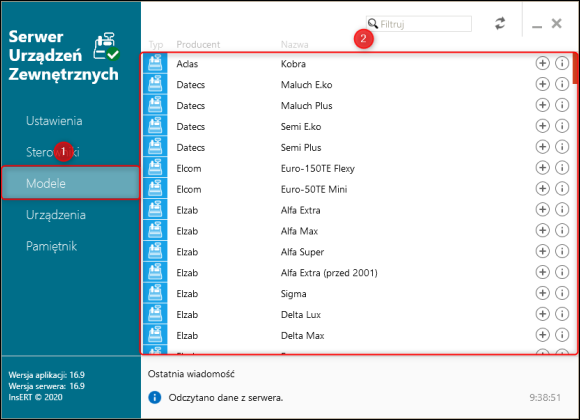The image size is (580, 420).
Task: Show info for Semi E.ko
Action: (x=562, y=126)
